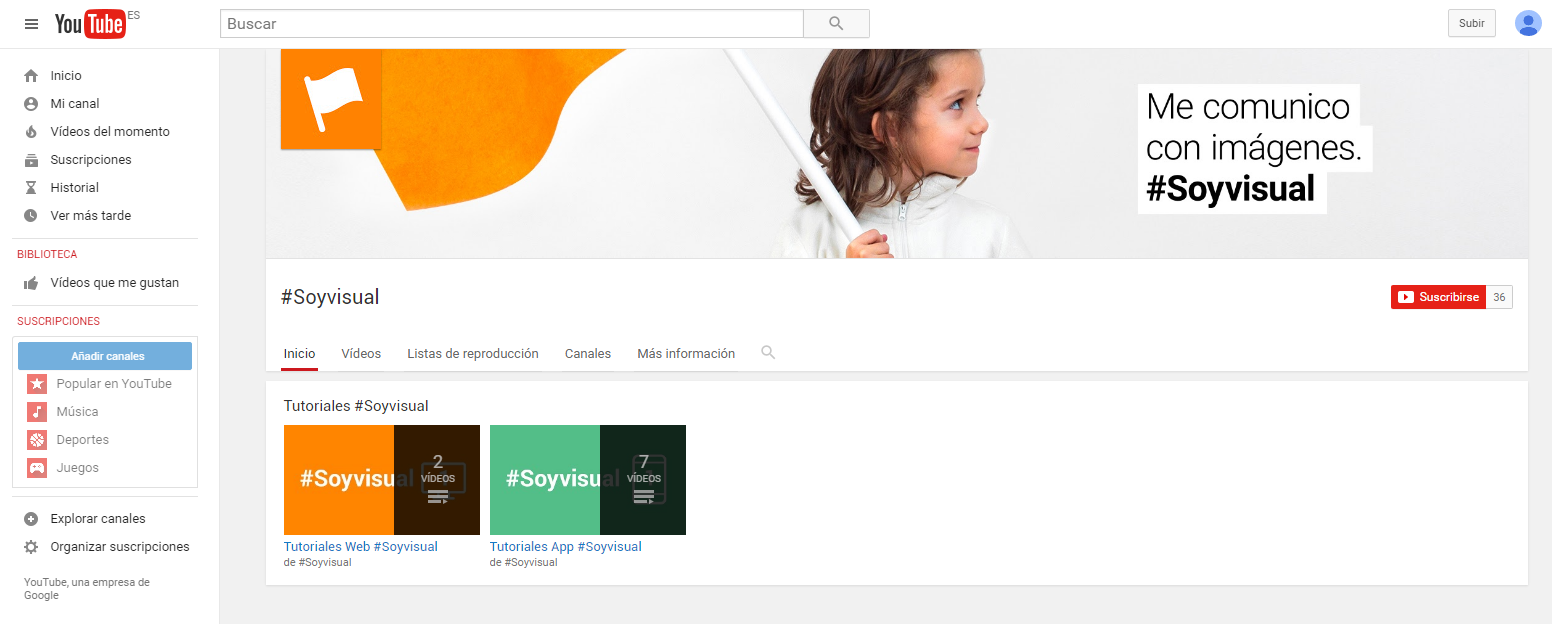
Task: Click the Deportes ball icon
Action: (37, 440)
